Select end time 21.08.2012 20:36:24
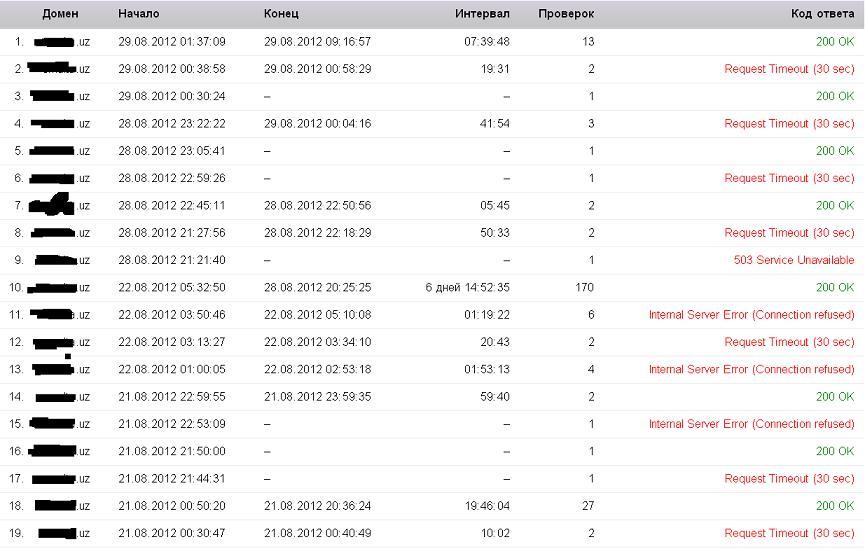 [x=317, y=506]
